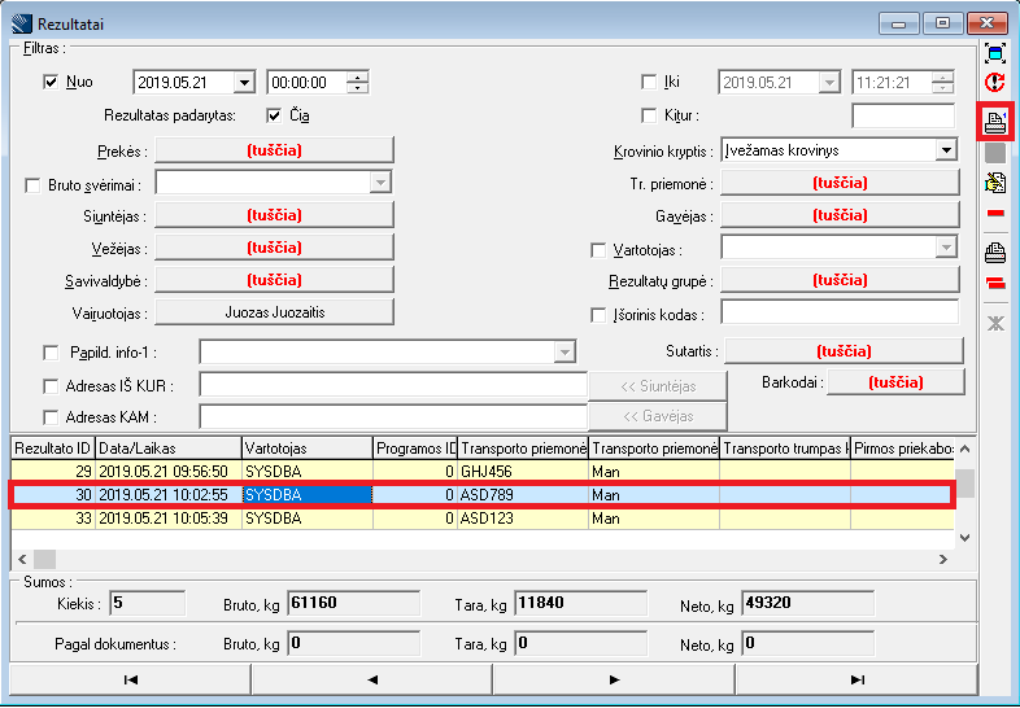Sort by Data/Laikas column header
Screen dimensions: 1020x708
[x=168, y=448]
